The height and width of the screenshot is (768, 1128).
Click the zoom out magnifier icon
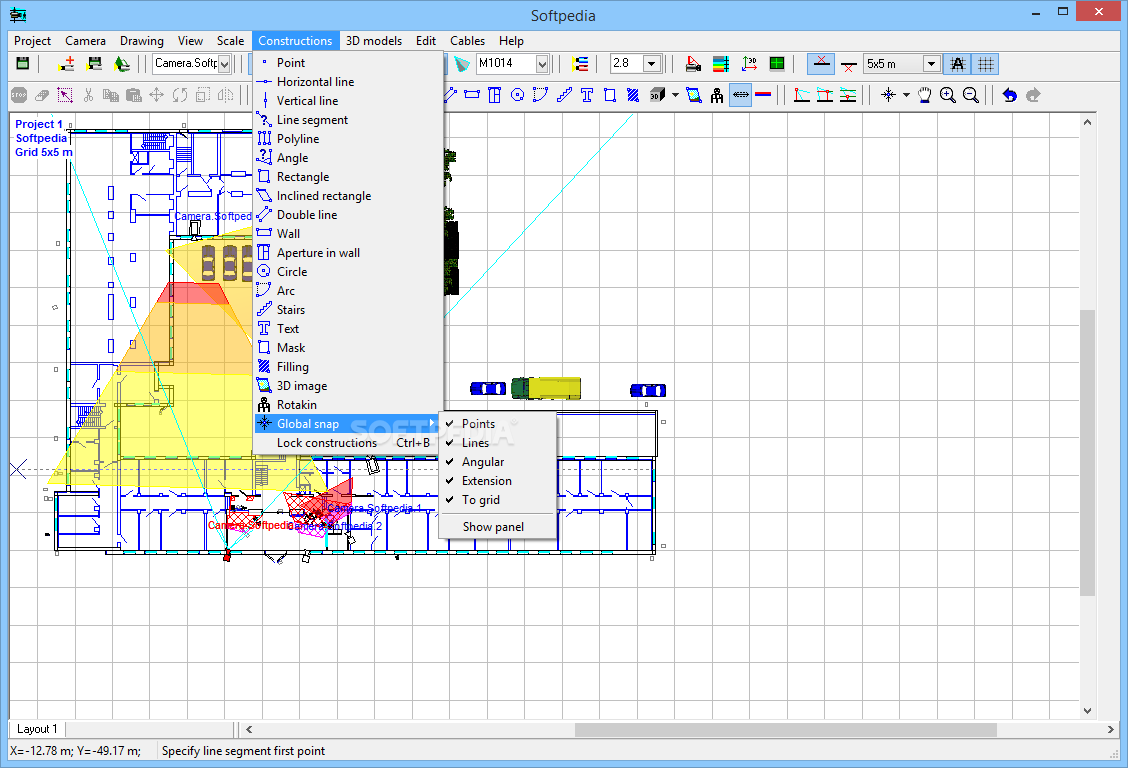pyautogui.click(x=970, y=95)
